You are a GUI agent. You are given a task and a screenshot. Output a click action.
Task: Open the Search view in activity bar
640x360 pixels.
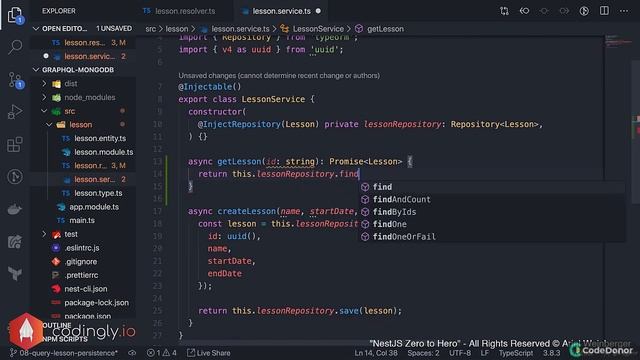[x=15, y=47]
